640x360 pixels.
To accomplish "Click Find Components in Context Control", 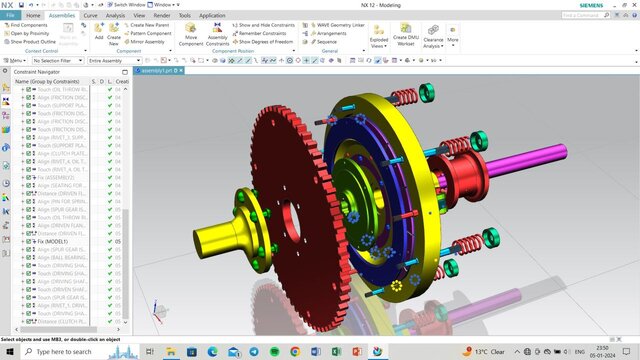I will [26, 25].
